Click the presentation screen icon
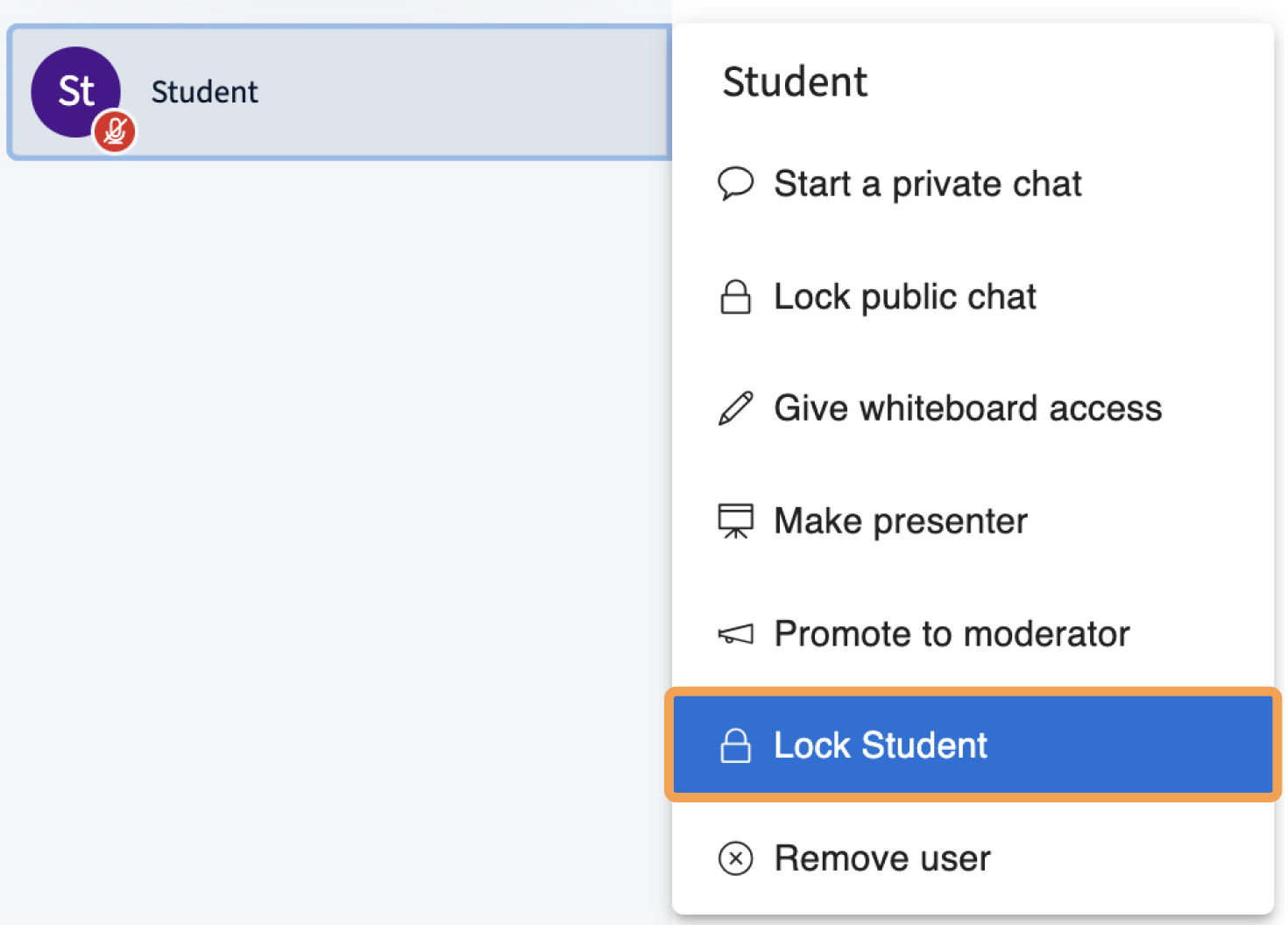Image resolution: width=1288 pixels, height=925 pixels. tap(735, 521)
